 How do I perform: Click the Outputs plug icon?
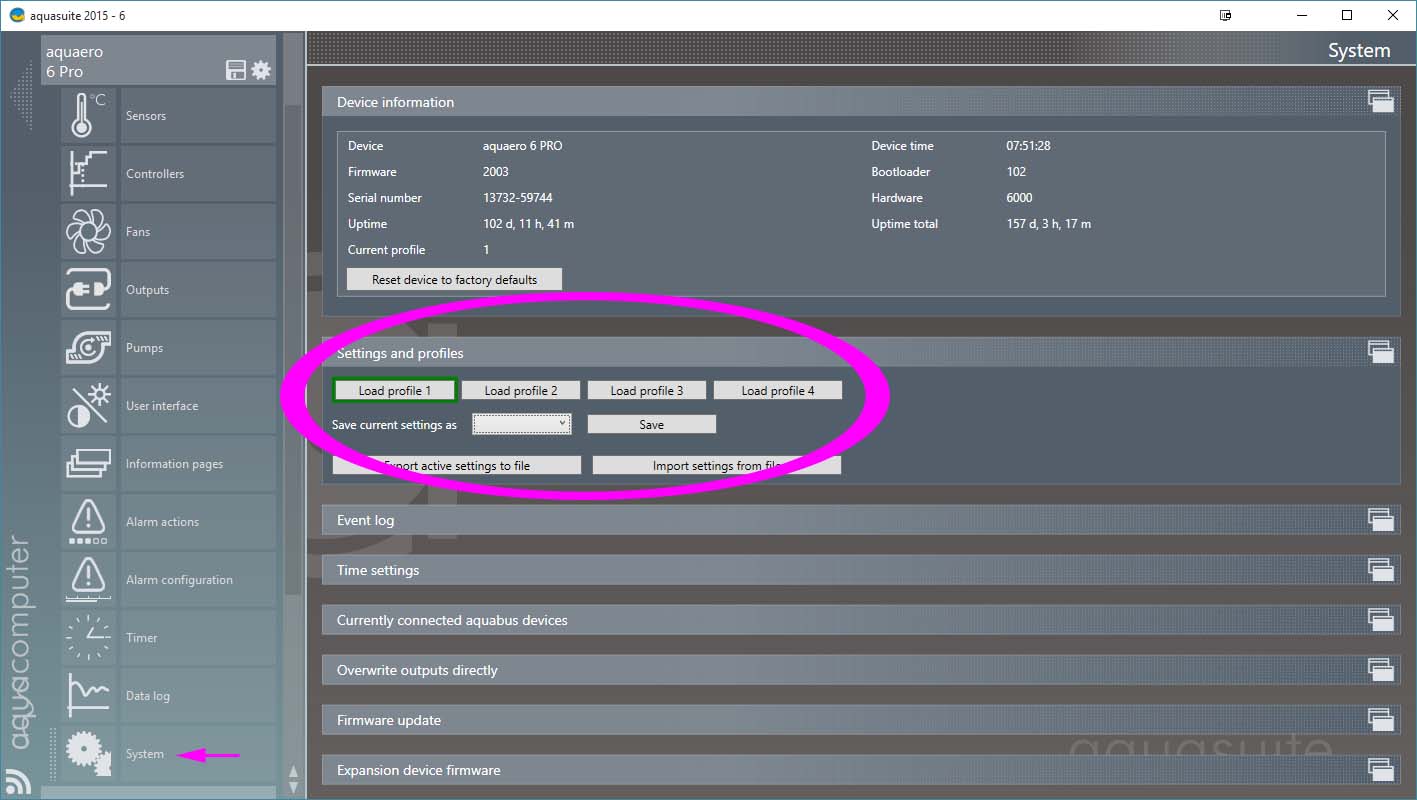(x=88, y=290)
